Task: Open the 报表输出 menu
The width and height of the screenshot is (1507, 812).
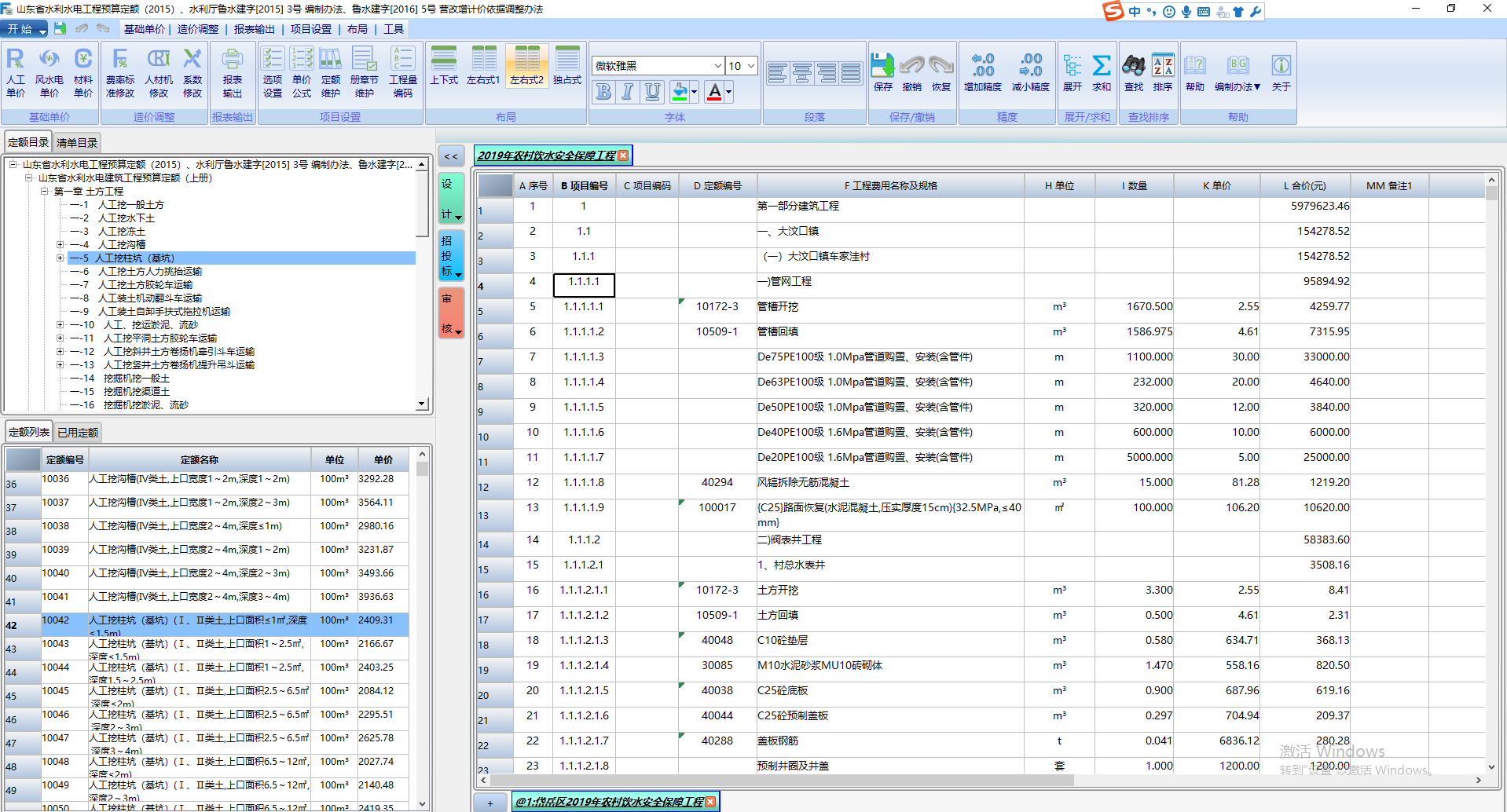Action: [x=255, y=29]
